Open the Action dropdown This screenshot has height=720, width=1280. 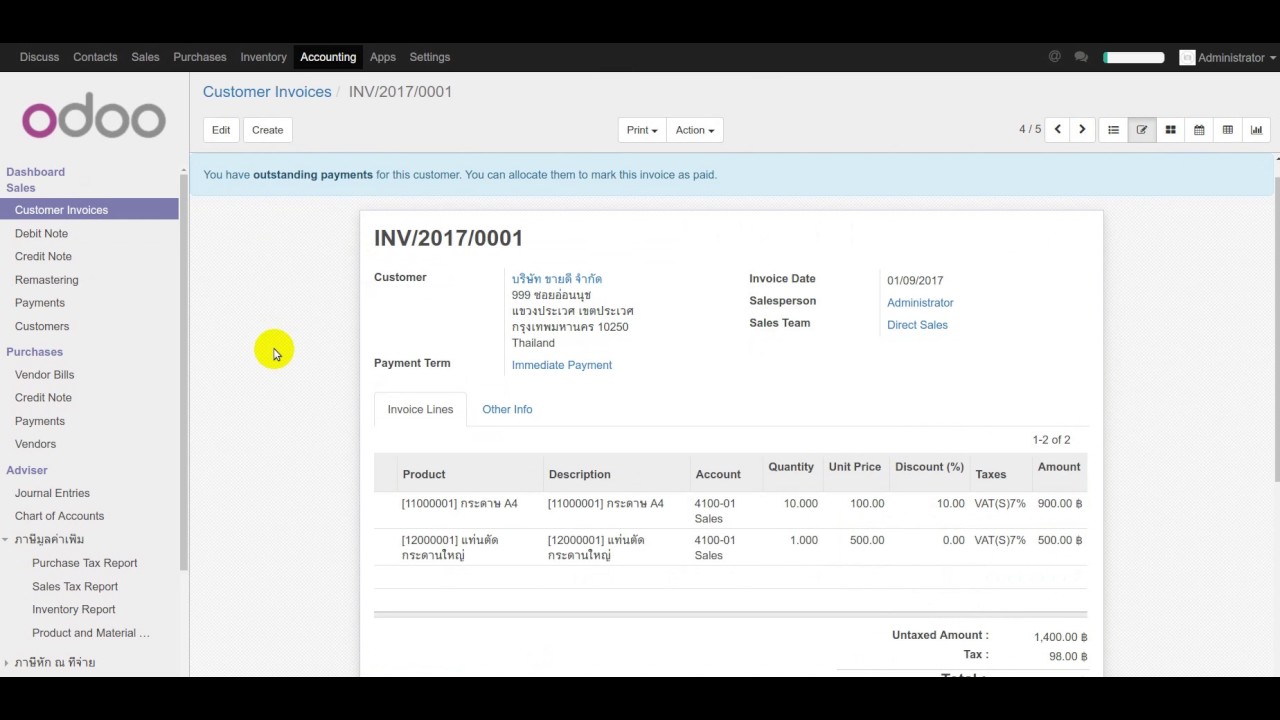(694, 130)
